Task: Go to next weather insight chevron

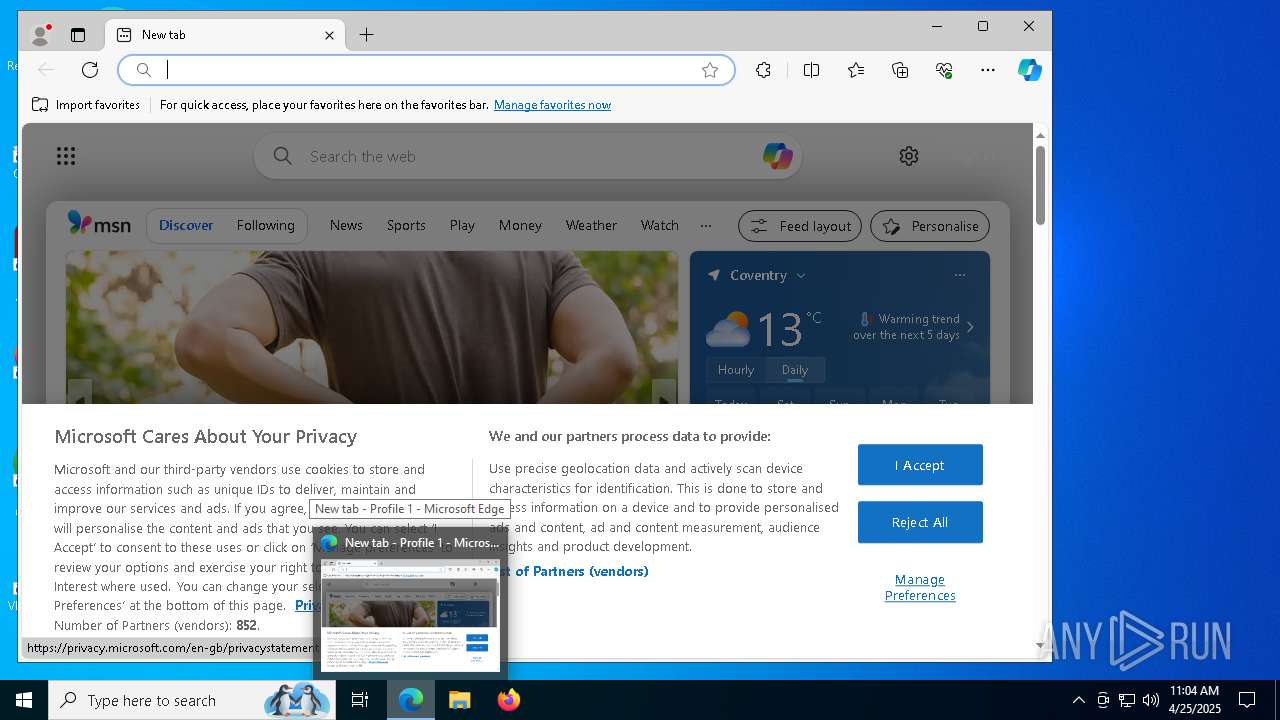Action: [970, 327]
